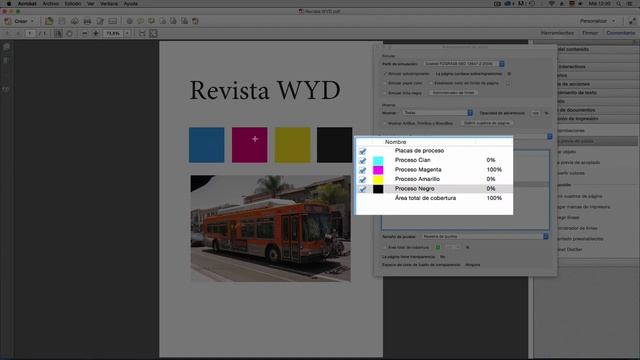
Task: Print the document with the printer icon
Action: pyautogui.click(x=87, y=21)
